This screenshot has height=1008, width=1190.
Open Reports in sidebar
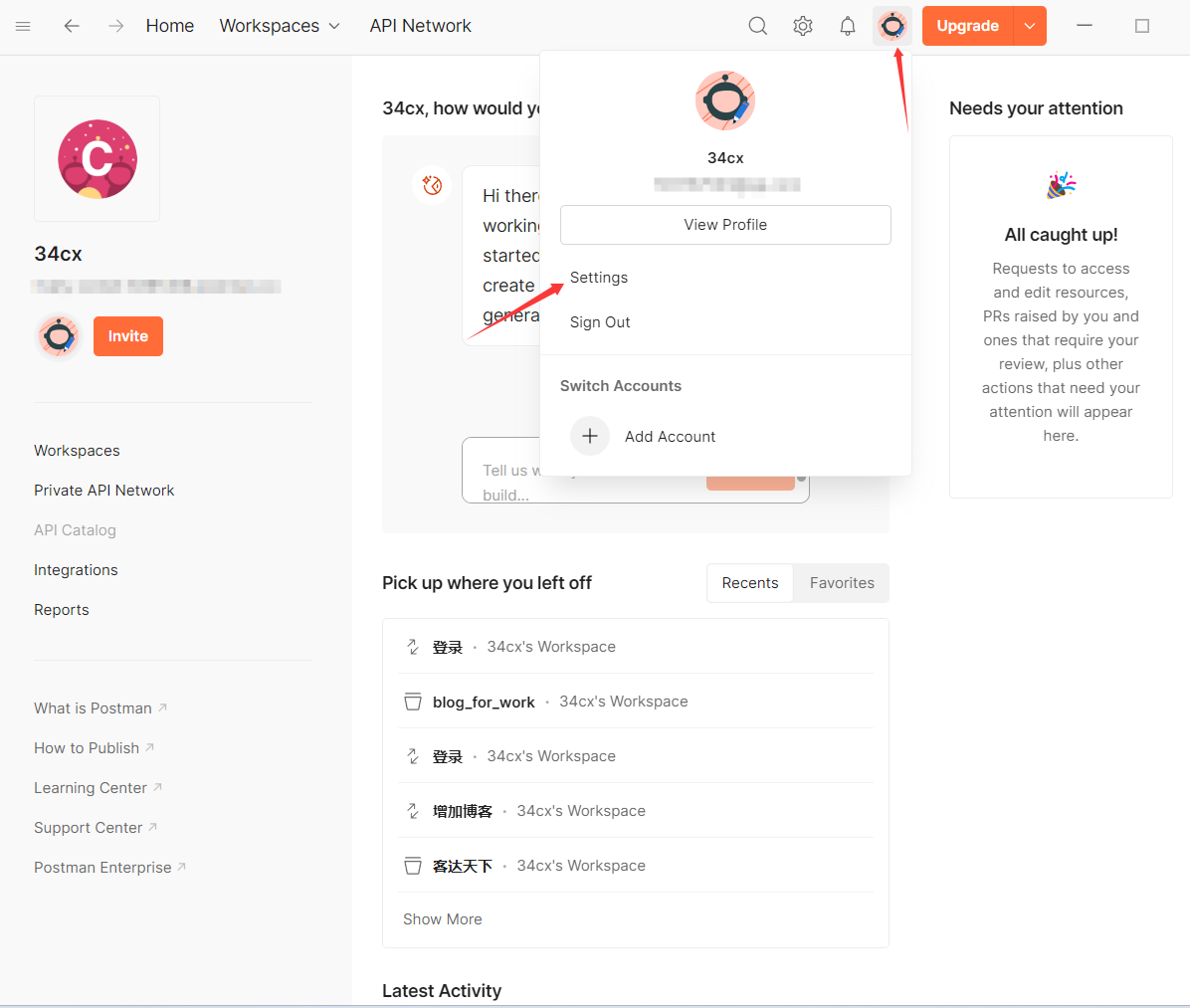(62, 610)
